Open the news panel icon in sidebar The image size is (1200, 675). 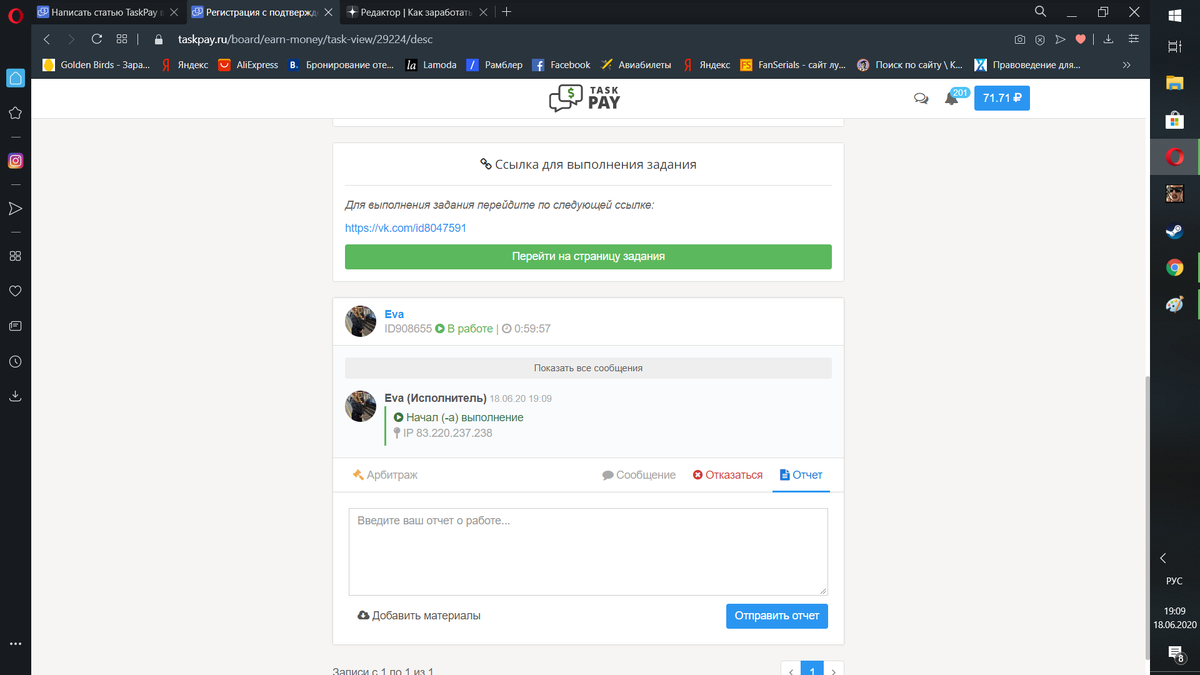(x=15, y=326)
